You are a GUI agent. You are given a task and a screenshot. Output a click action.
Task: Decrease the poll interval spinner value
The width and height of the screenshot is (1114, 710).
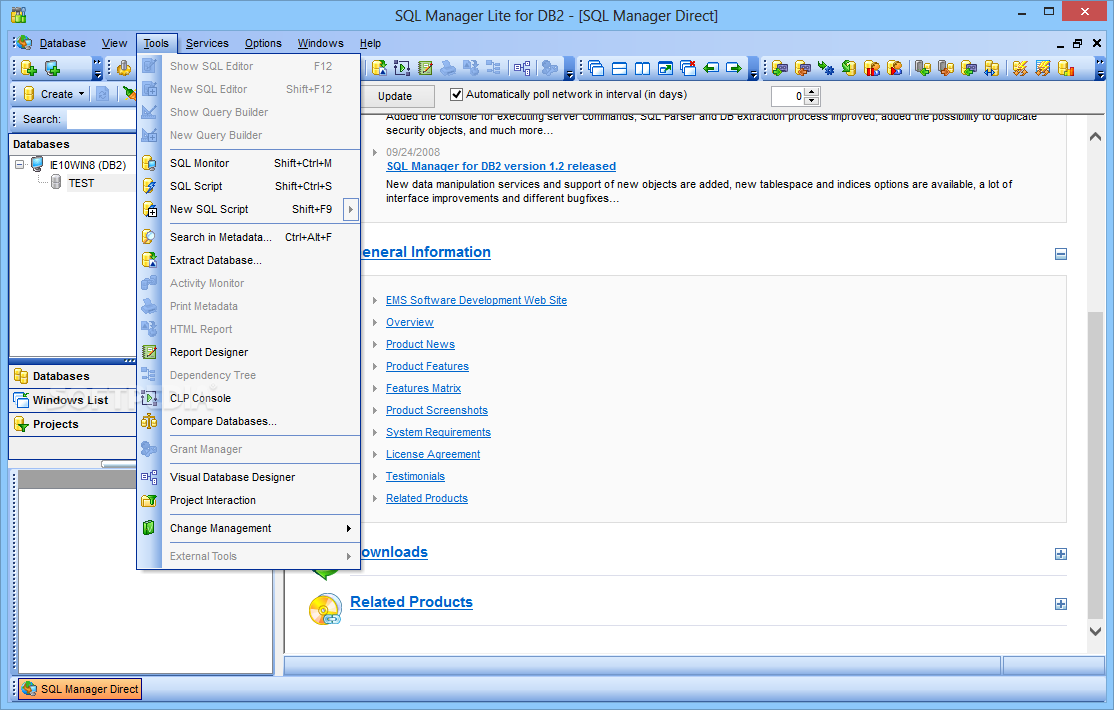[x=812, y=100]
